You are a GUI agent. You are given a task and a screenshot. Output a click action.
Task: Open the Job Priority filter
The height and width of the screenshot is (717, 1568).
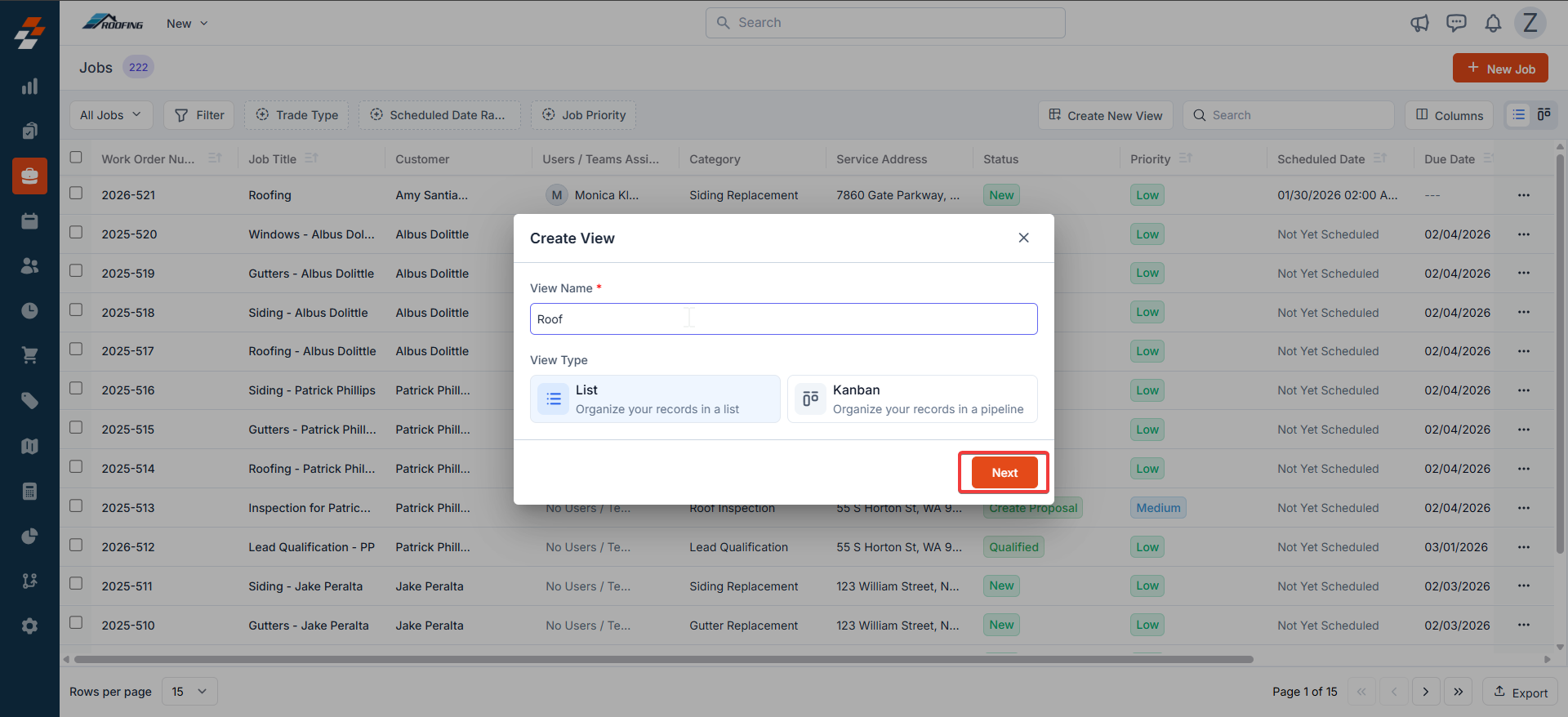coord(583,115)
